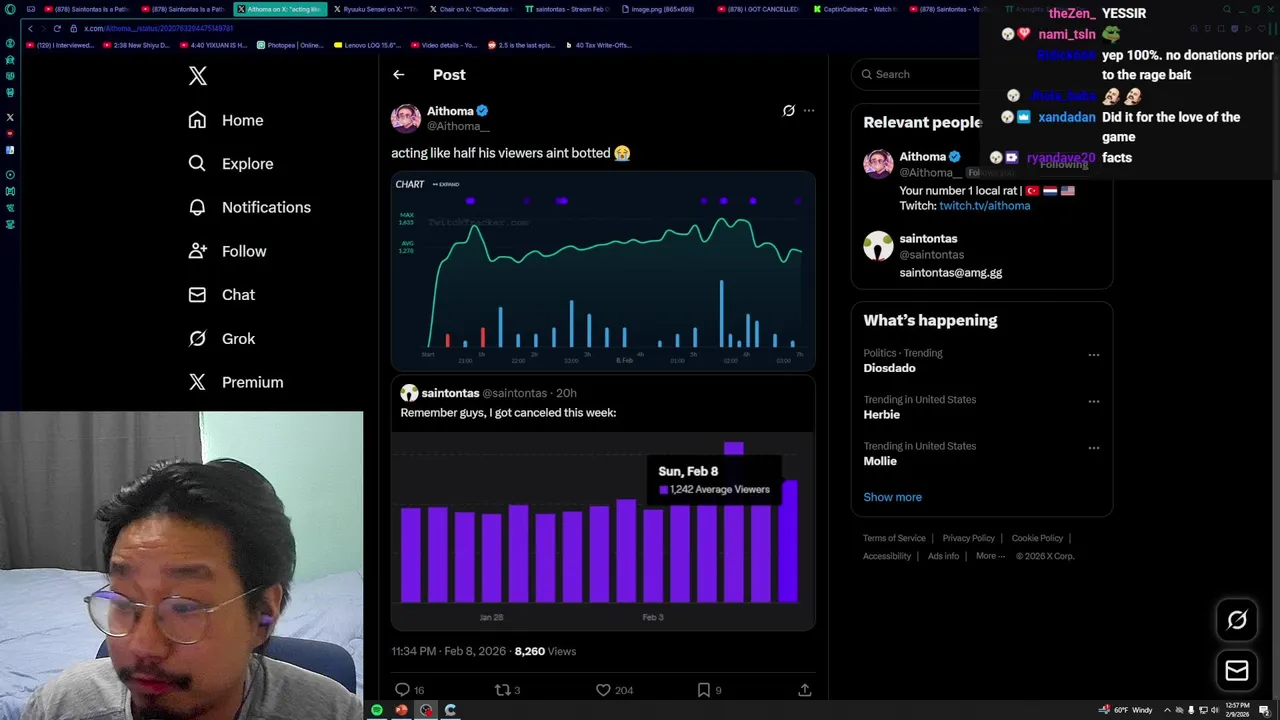
Task: Open the Photopea bookmark
Action: pos(290,45)
